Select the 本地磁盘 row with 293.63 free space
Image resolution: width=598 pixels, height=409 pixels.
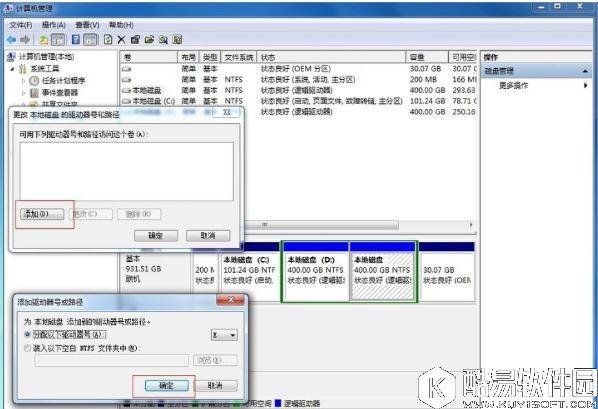(299, 90)
